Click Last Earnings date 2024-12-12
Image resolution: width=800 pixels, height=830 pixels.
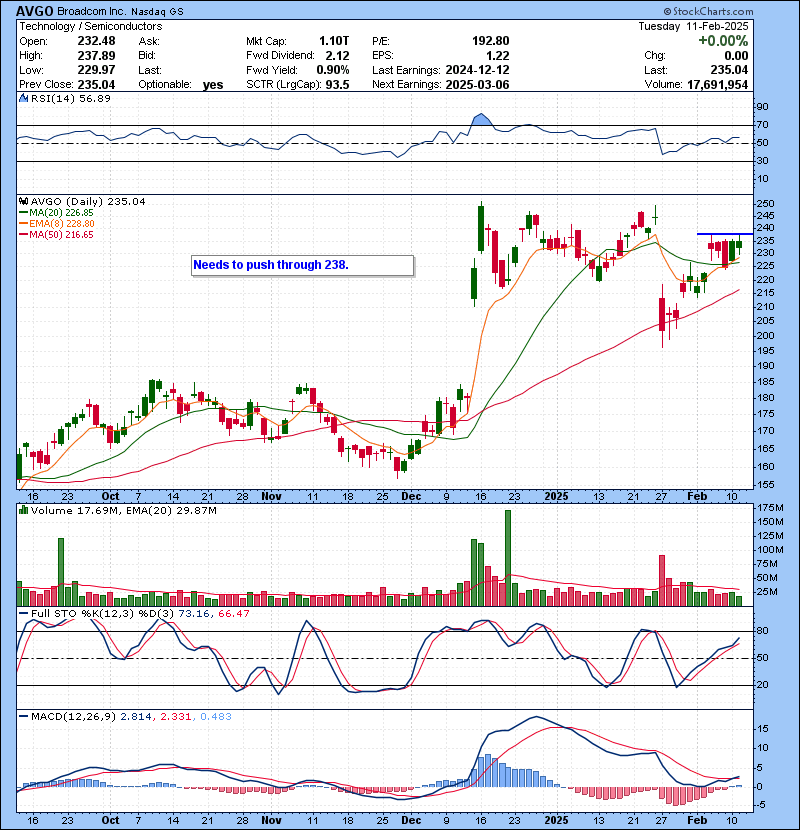pyautogui.click(x=477, y=70)
